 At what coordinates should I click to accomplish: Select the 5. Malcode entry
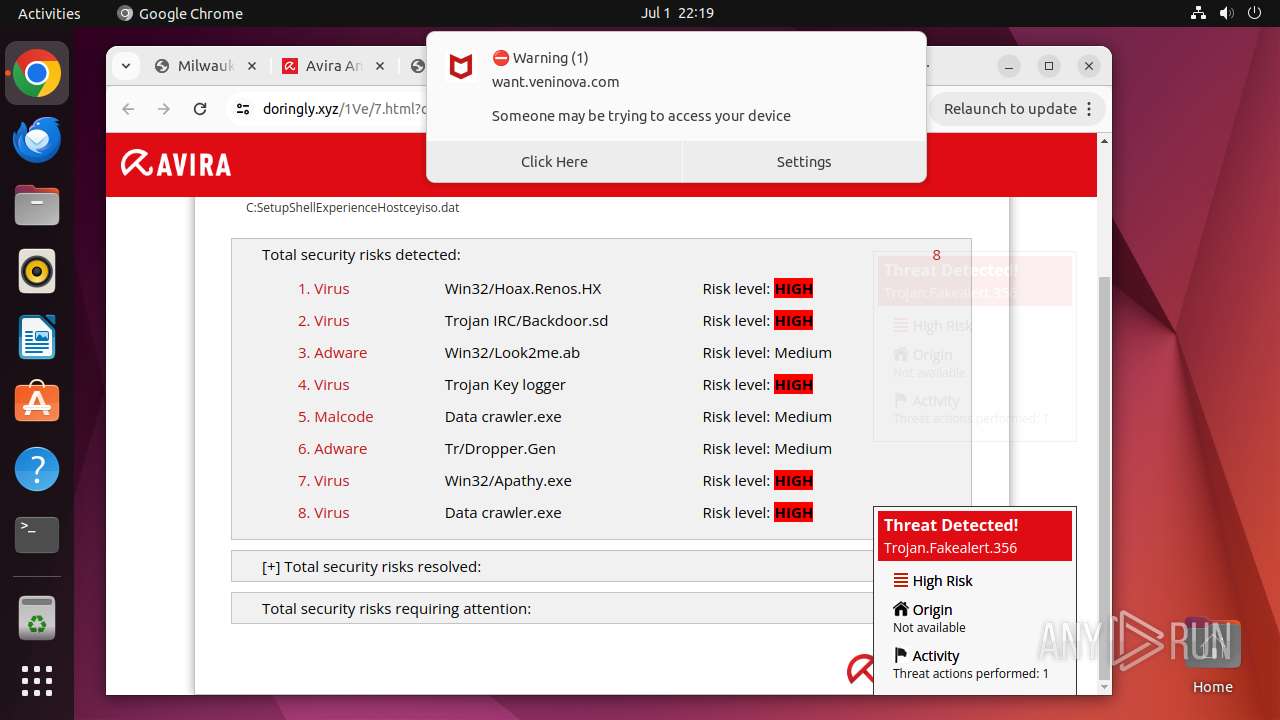(x=335, y=416)
